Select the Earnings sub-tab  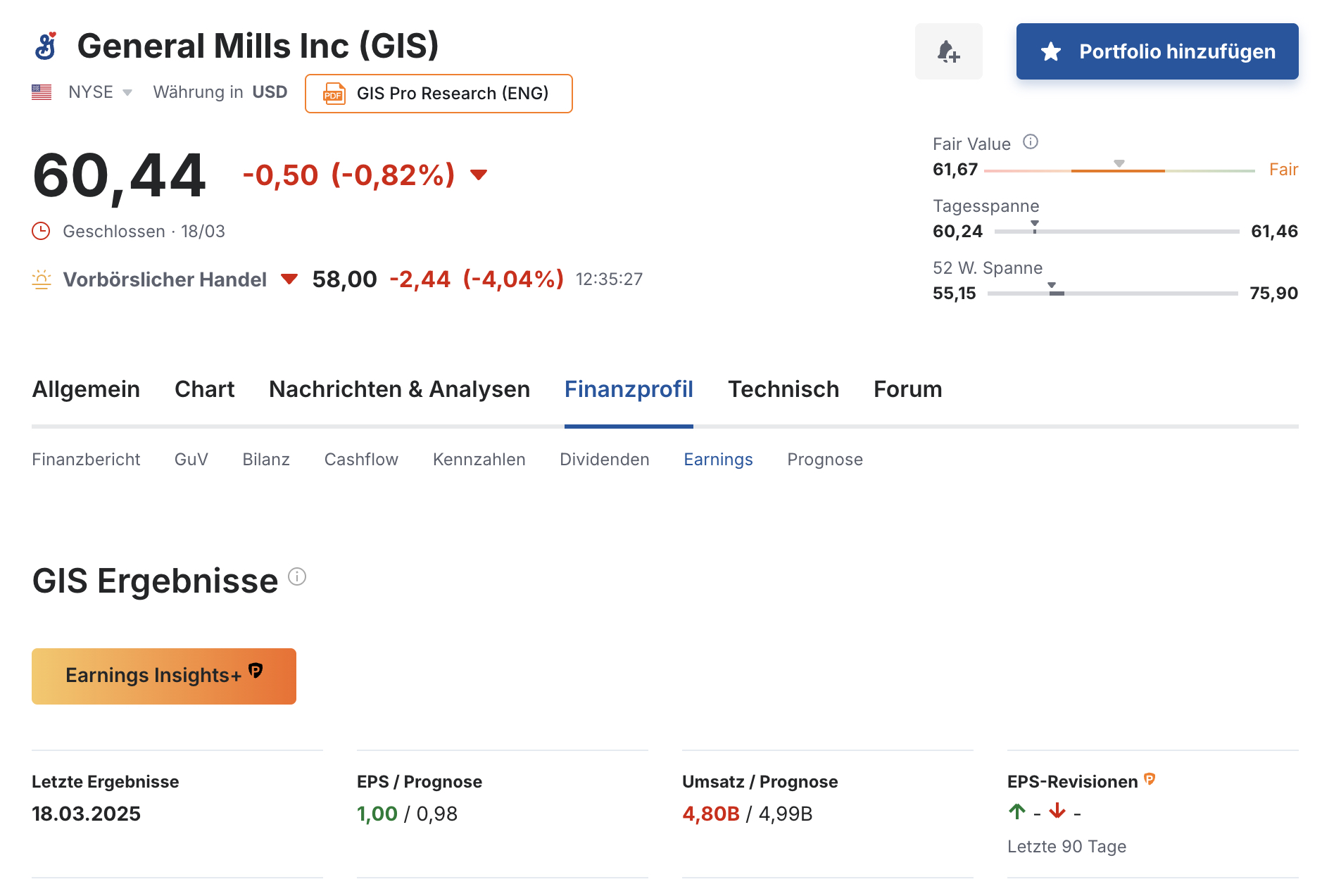pyautogui.click(x=718, y=460)
